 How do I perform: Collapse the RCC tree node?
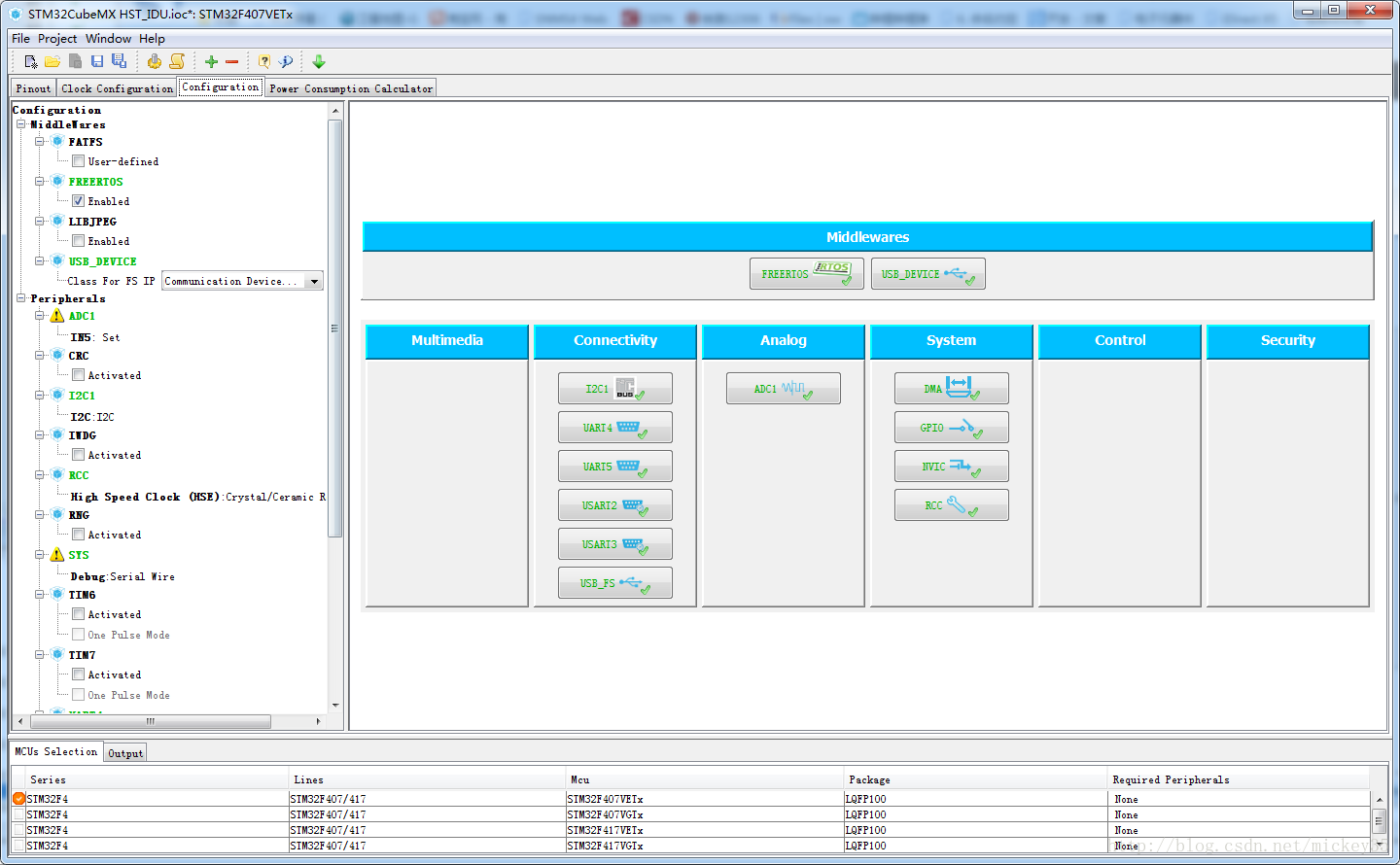pyautogui.click(x=40, y=475)
